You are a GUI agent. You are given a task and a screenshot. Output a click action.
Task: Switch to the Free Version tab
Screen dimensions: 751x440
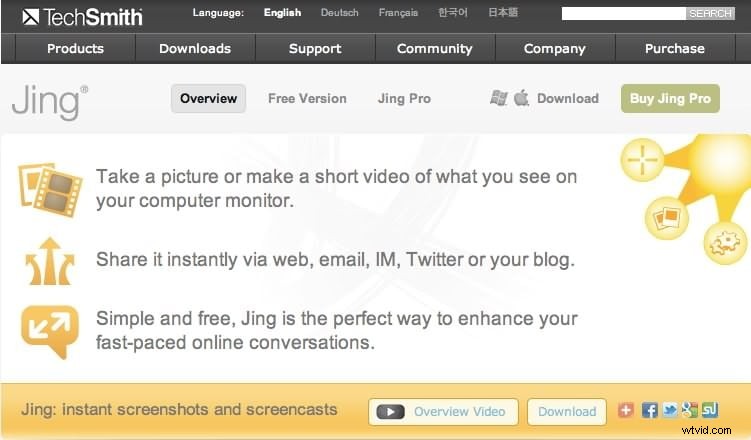[x=307, y=99]
